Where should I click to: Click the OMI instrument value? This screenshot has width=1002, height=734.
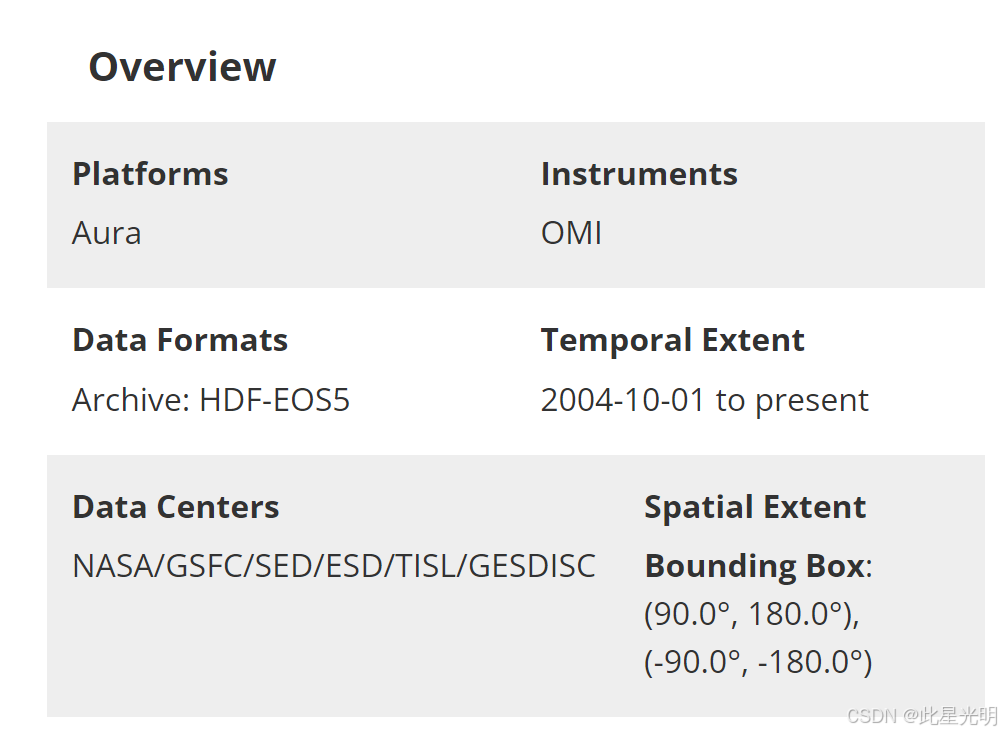[x=571, y=233]
